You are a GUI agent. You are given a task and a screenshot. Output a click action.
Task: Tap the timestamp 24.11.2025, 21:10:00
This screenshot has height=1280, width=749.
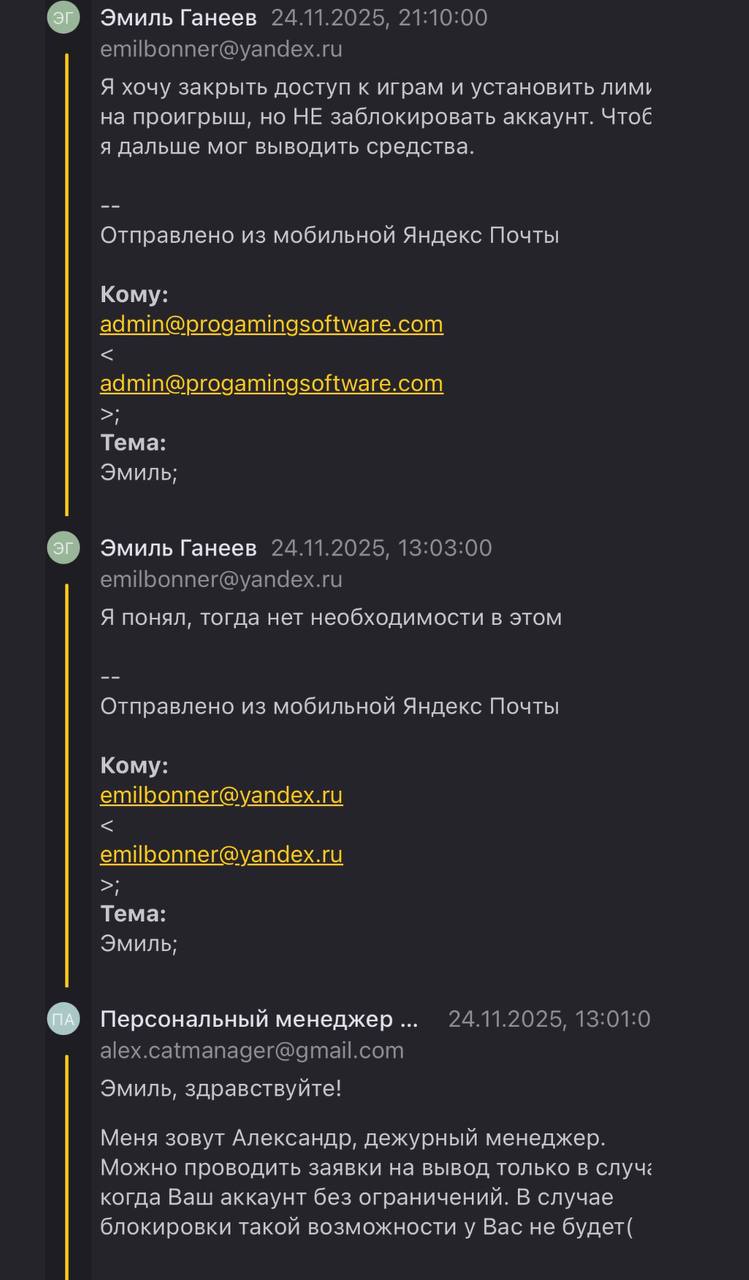[379, 18]
